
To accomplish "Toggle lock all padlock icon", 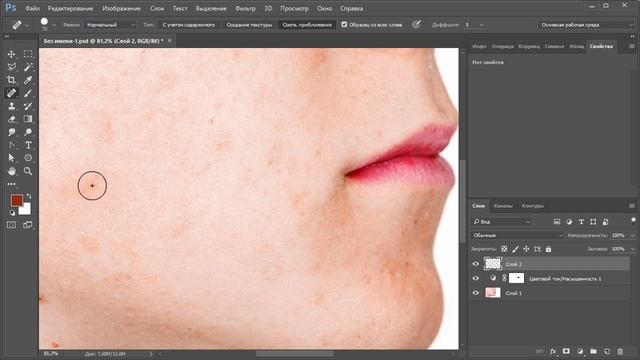I will [548, 249].
